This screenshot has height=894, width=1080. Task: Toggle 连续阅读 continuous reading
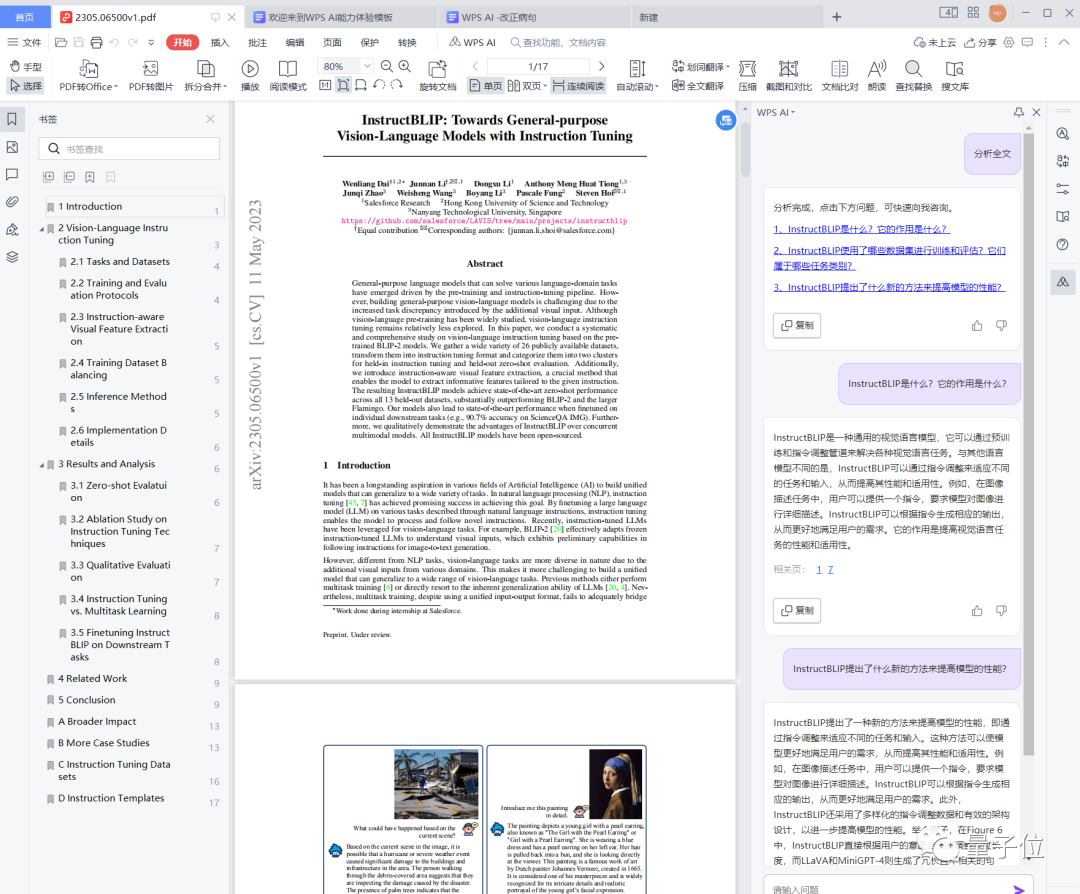click(x=579, y=86)
